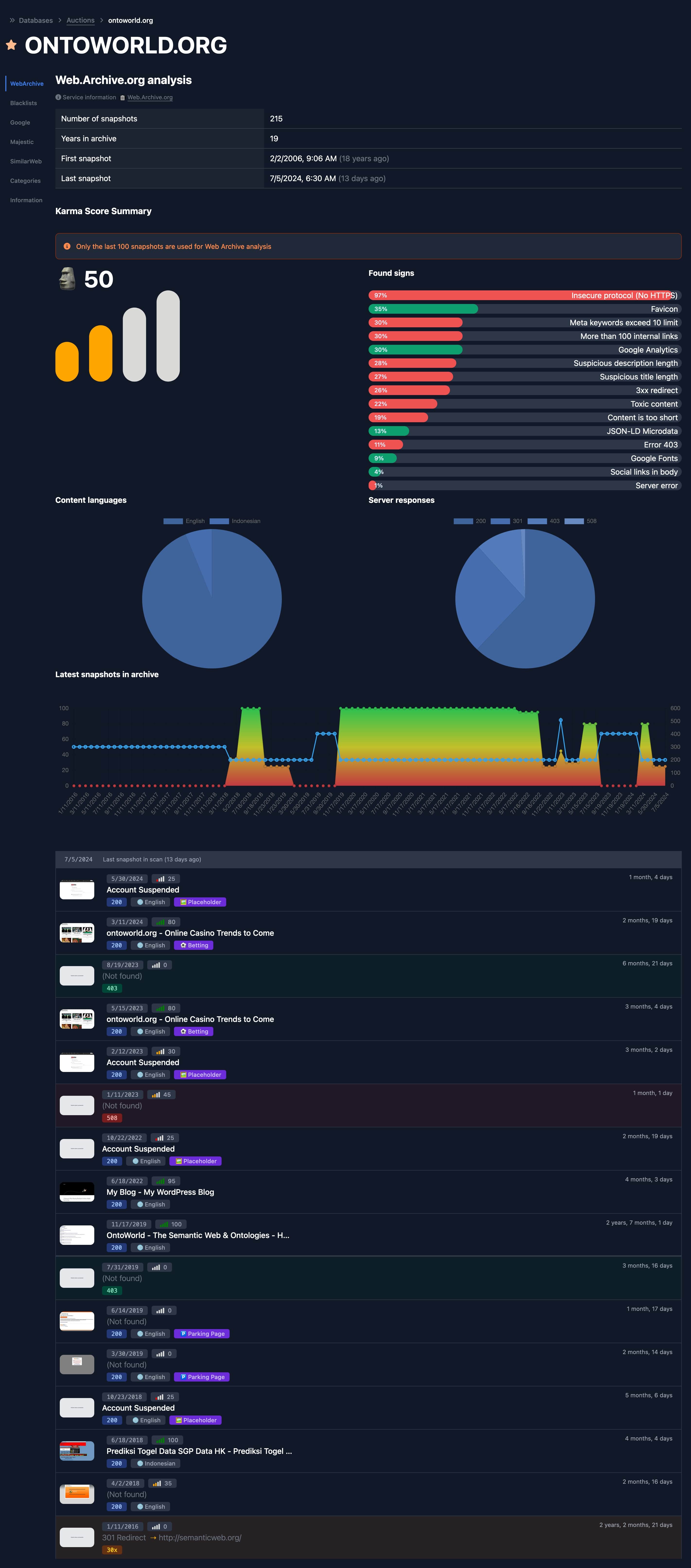Click the orange warning icon in the snapshot notice

point(67,246)
